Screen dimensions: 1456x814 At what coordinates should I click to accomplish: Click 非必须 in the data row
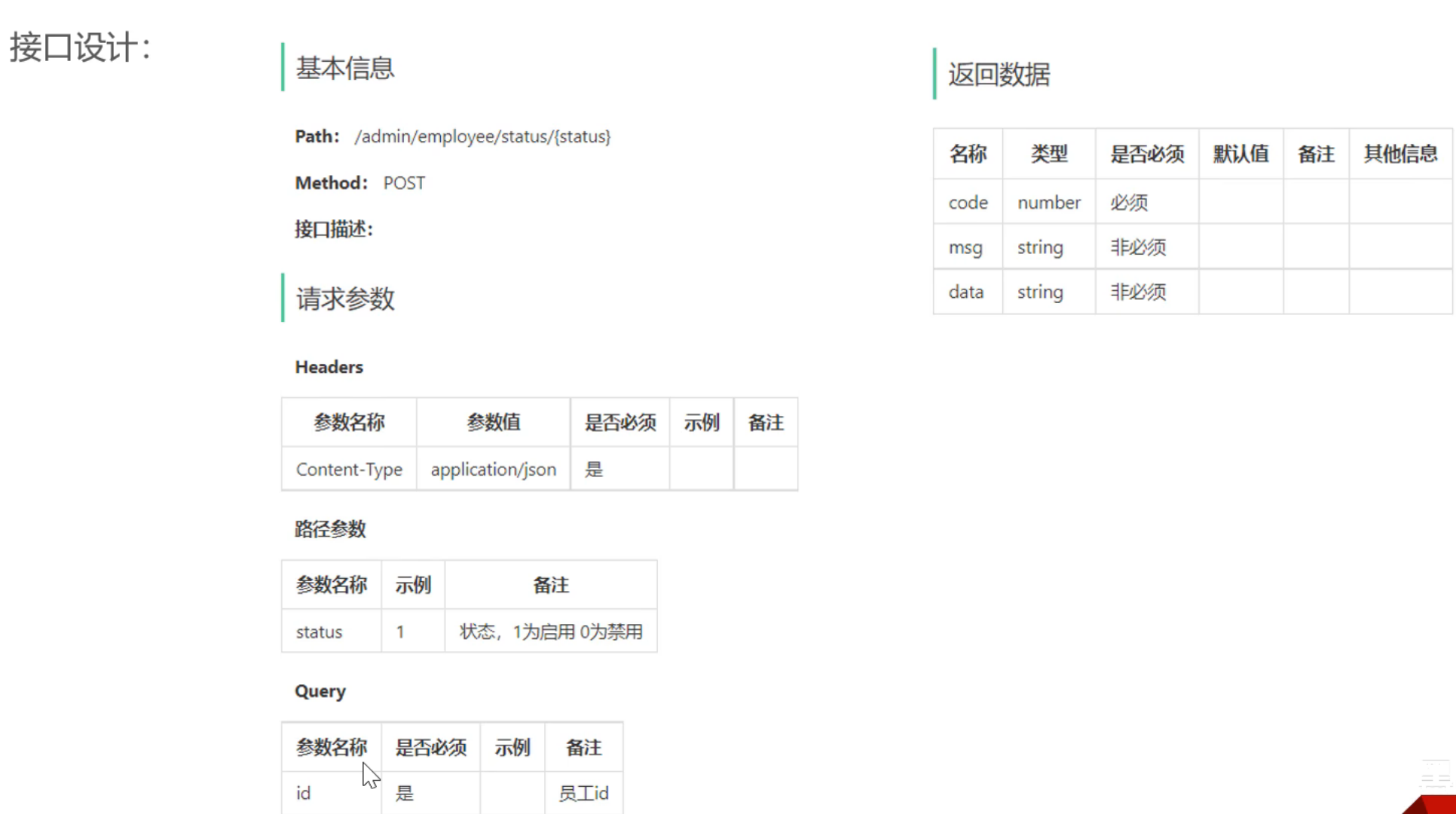point(1138,292)
